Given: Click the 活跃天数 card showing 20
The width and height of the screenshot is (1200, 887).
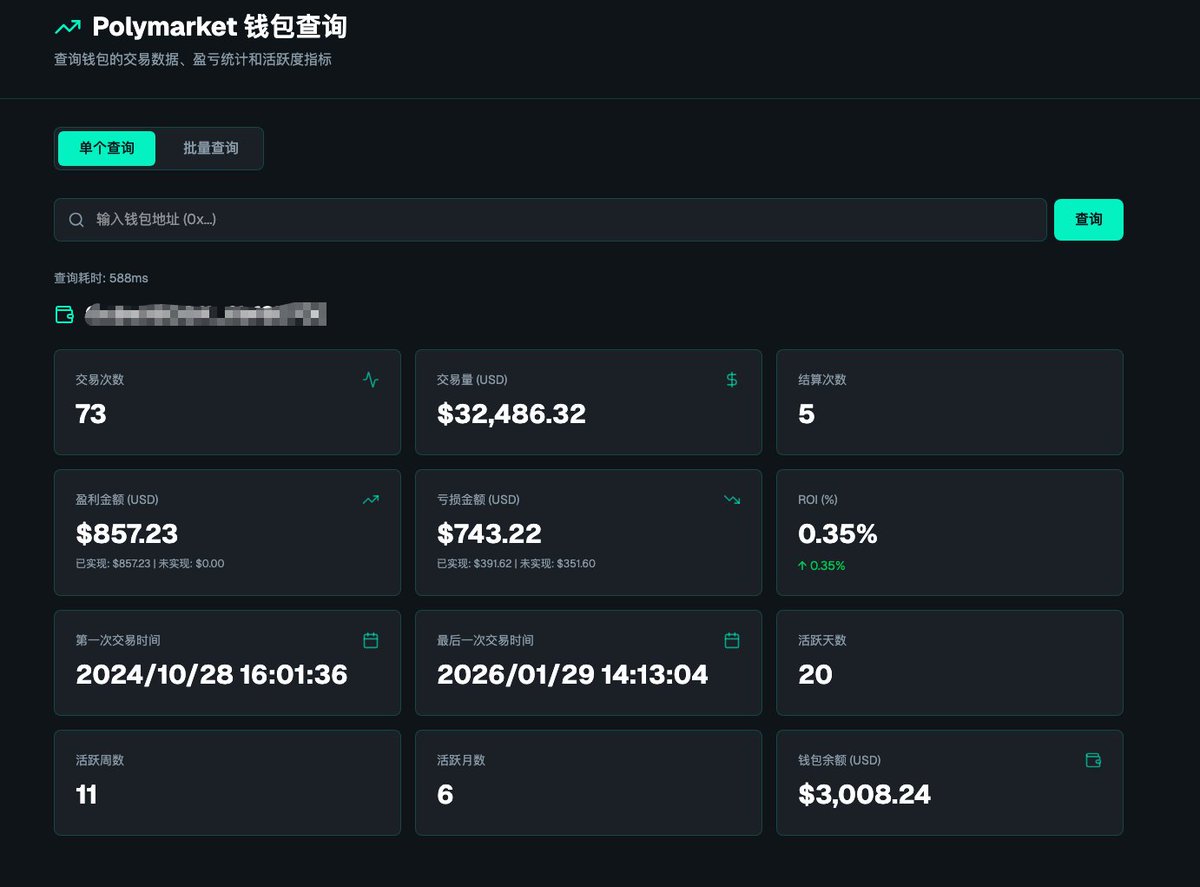Looking at the screenshot, I should pyautogui.click(x=949, y=662).
